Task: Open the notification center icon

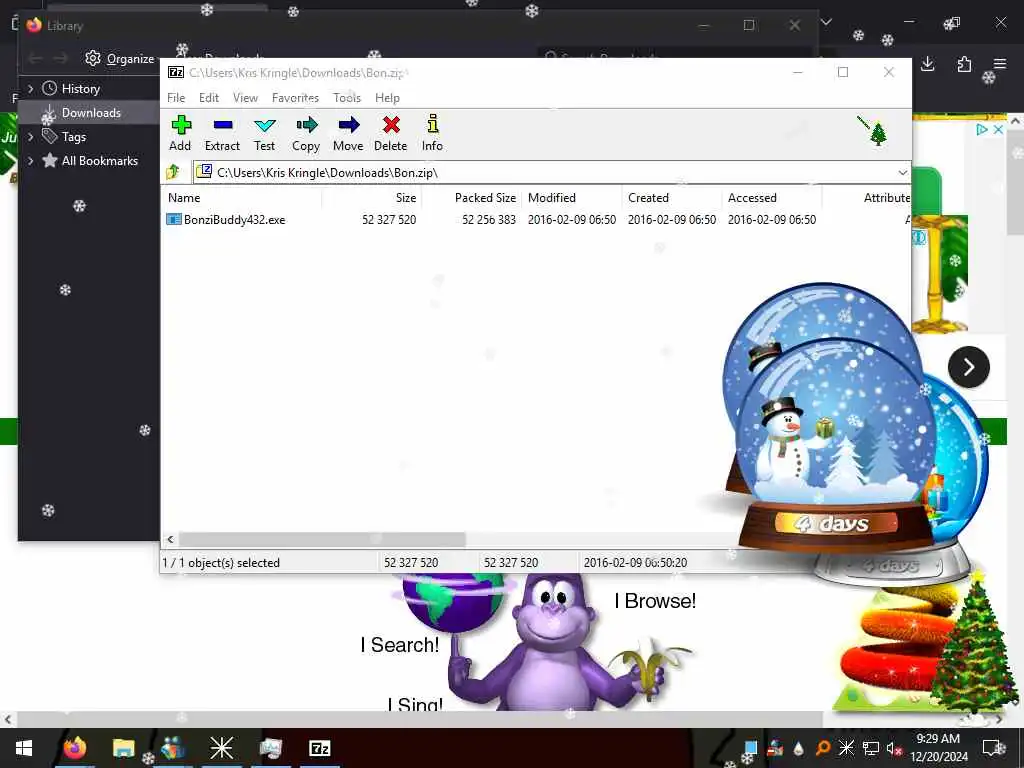Action: pyautogui.click(x=993, y=748)
